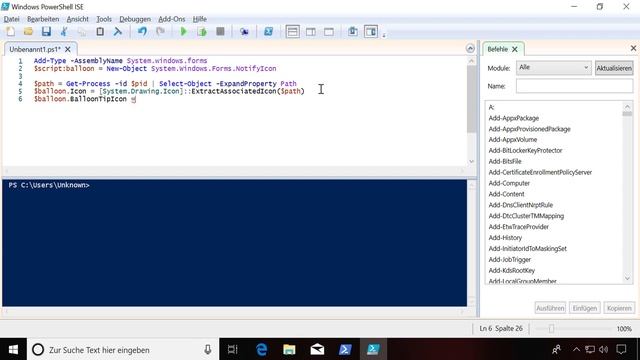
Task: Select the Unbenannt1.ps1 script tab
Action: (x=35, y=49)
